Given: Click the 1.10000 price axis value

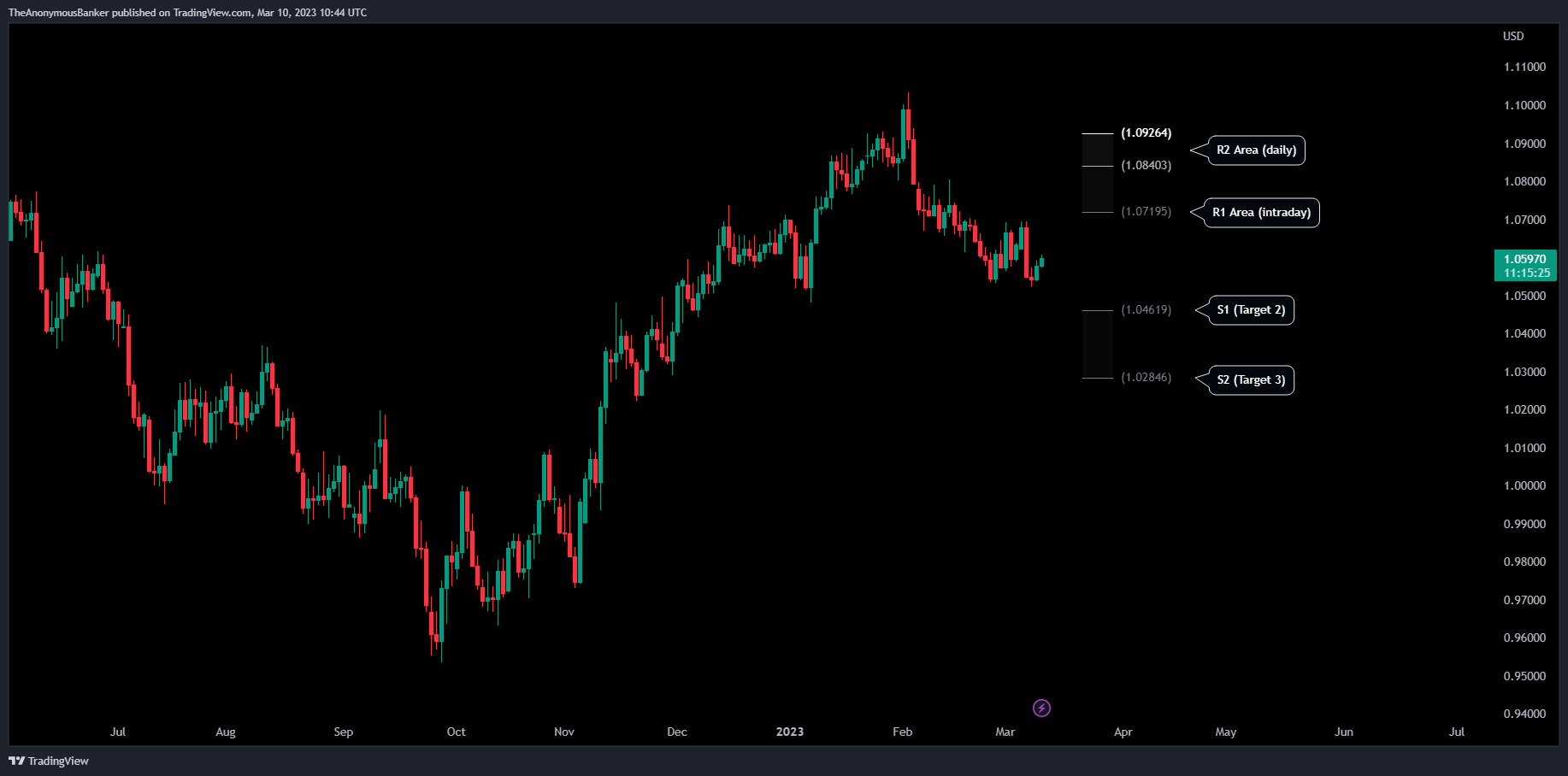Looking at the screenshot, I should tap(1525, 105).
